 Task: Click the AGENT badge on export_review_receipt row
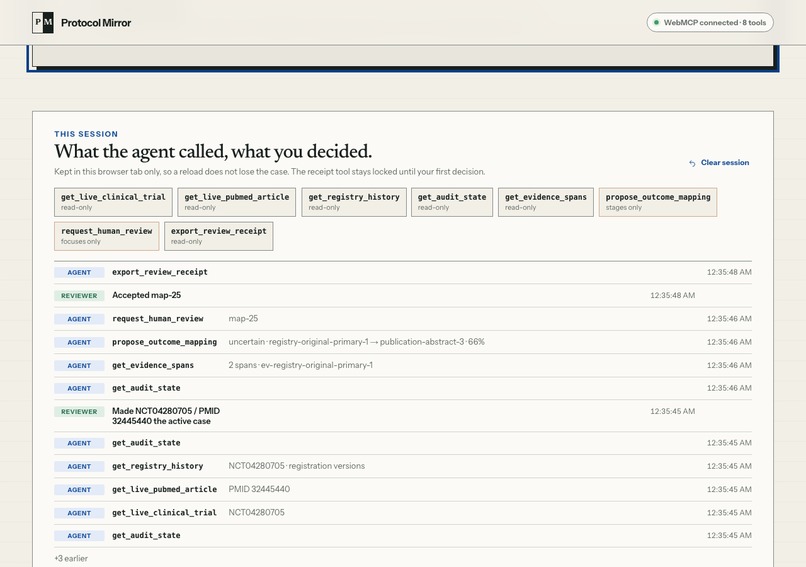[79, 272]
